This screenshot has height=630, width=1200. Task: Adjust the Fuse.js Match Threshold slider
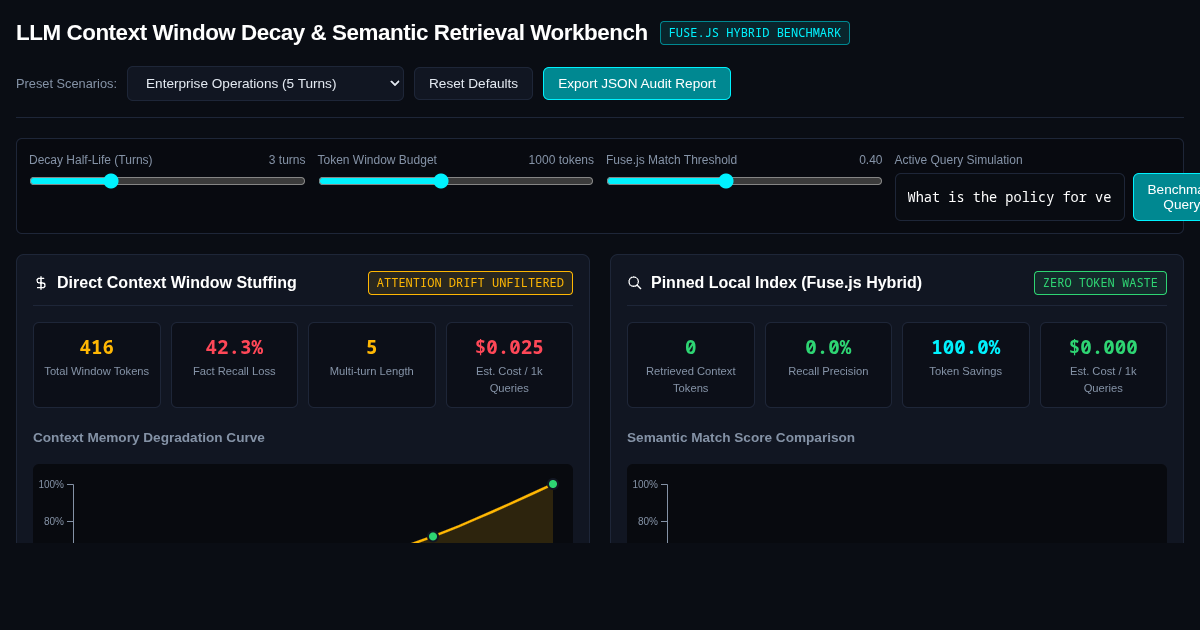[744, 181]
